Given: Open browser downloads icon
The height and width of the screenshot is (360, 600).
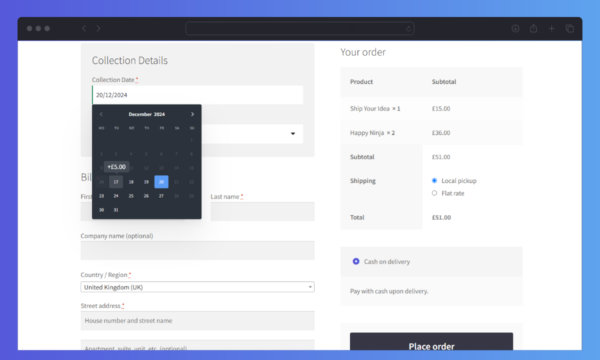Looking at the screenshot, I should pos(515,28).
